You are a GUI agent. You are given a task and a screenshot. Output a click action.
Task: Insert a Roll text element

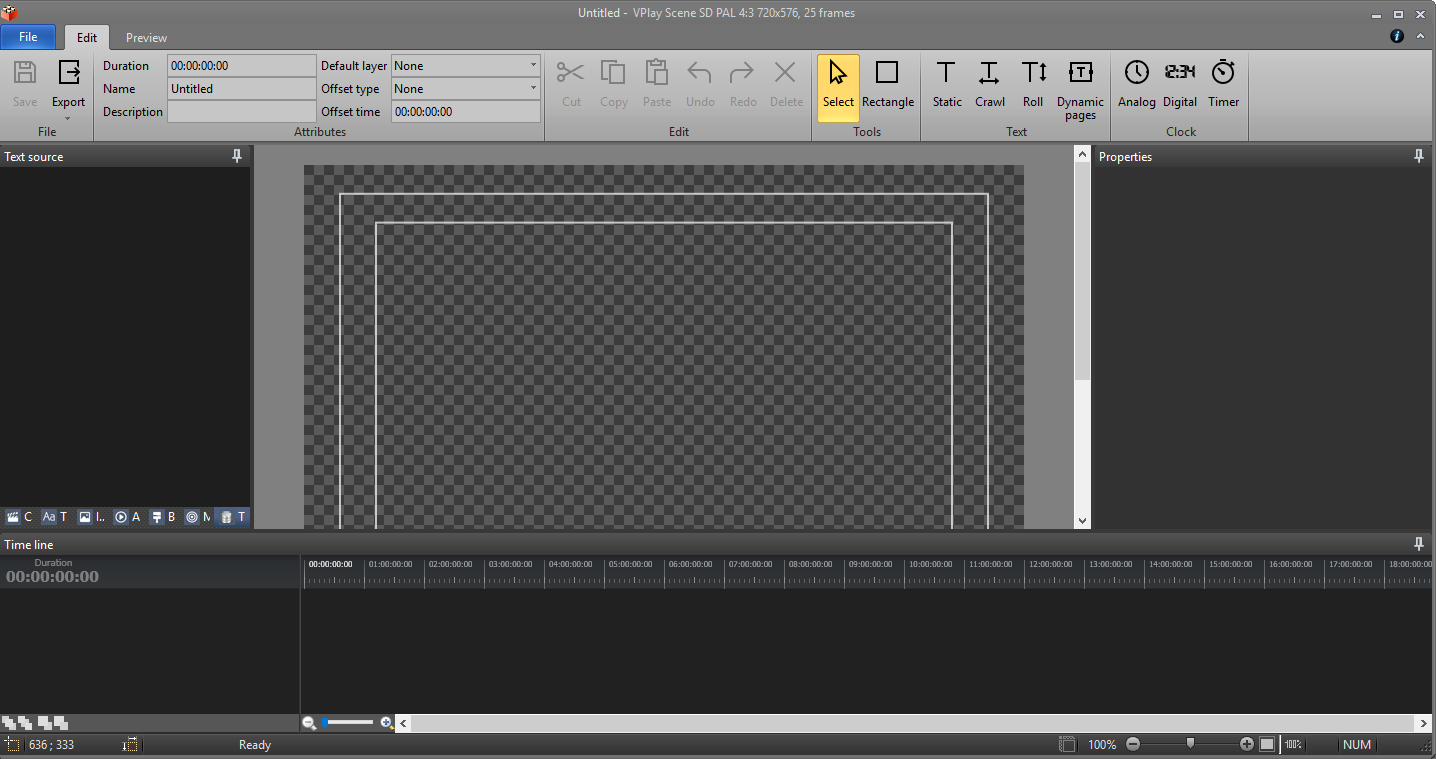1033,83
